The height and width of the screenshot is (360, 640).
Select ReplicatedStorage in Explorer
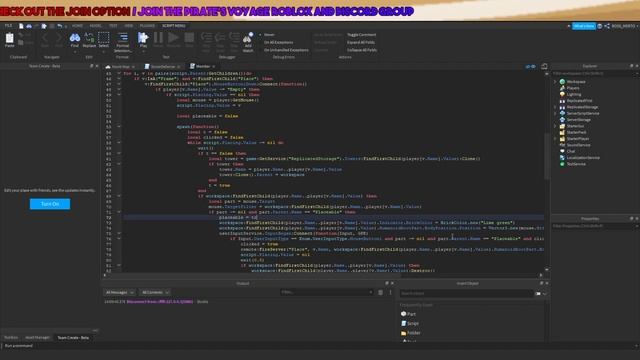(x=582, y=107)
